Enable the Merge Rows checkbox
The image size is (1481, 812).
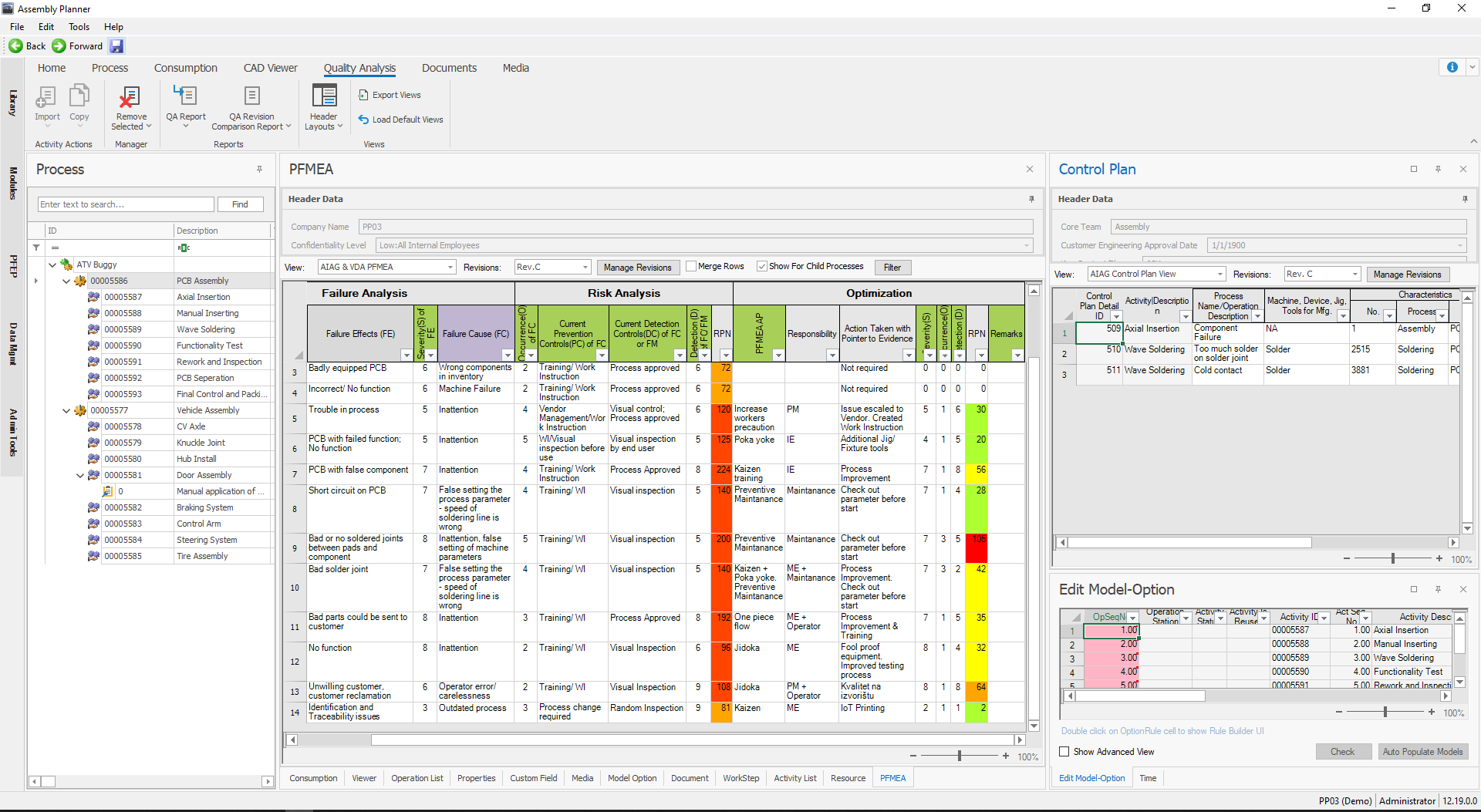pos(692,266)
